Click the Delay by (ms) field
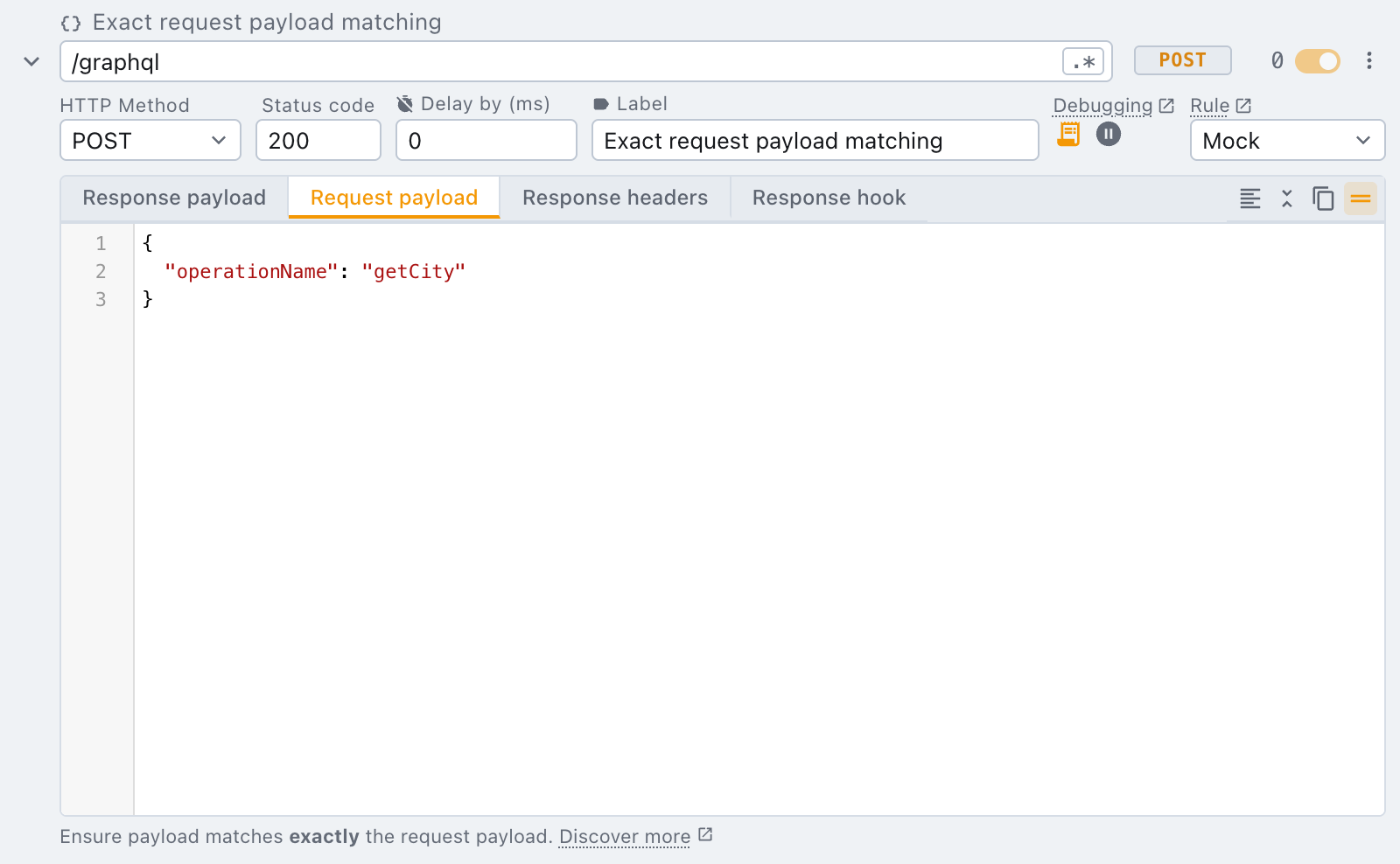The height and width of the screenshot is (864, 1400). (x=486, y=140)
